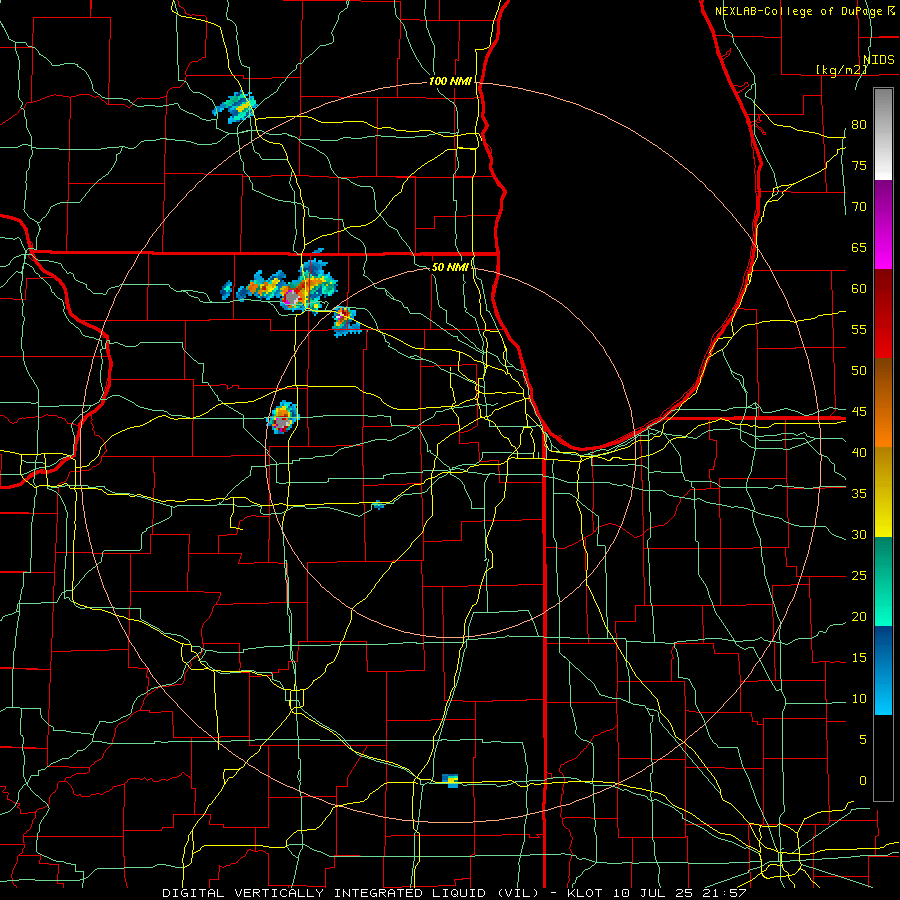
Task: Click the scale value 45
Action: pos(859,412)
